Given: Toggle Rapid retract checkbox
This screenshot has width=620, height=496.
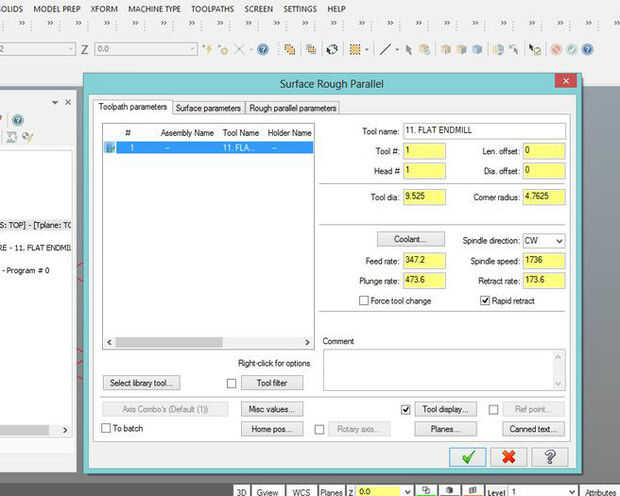Looking at the screenshot, I should point(485,300).
